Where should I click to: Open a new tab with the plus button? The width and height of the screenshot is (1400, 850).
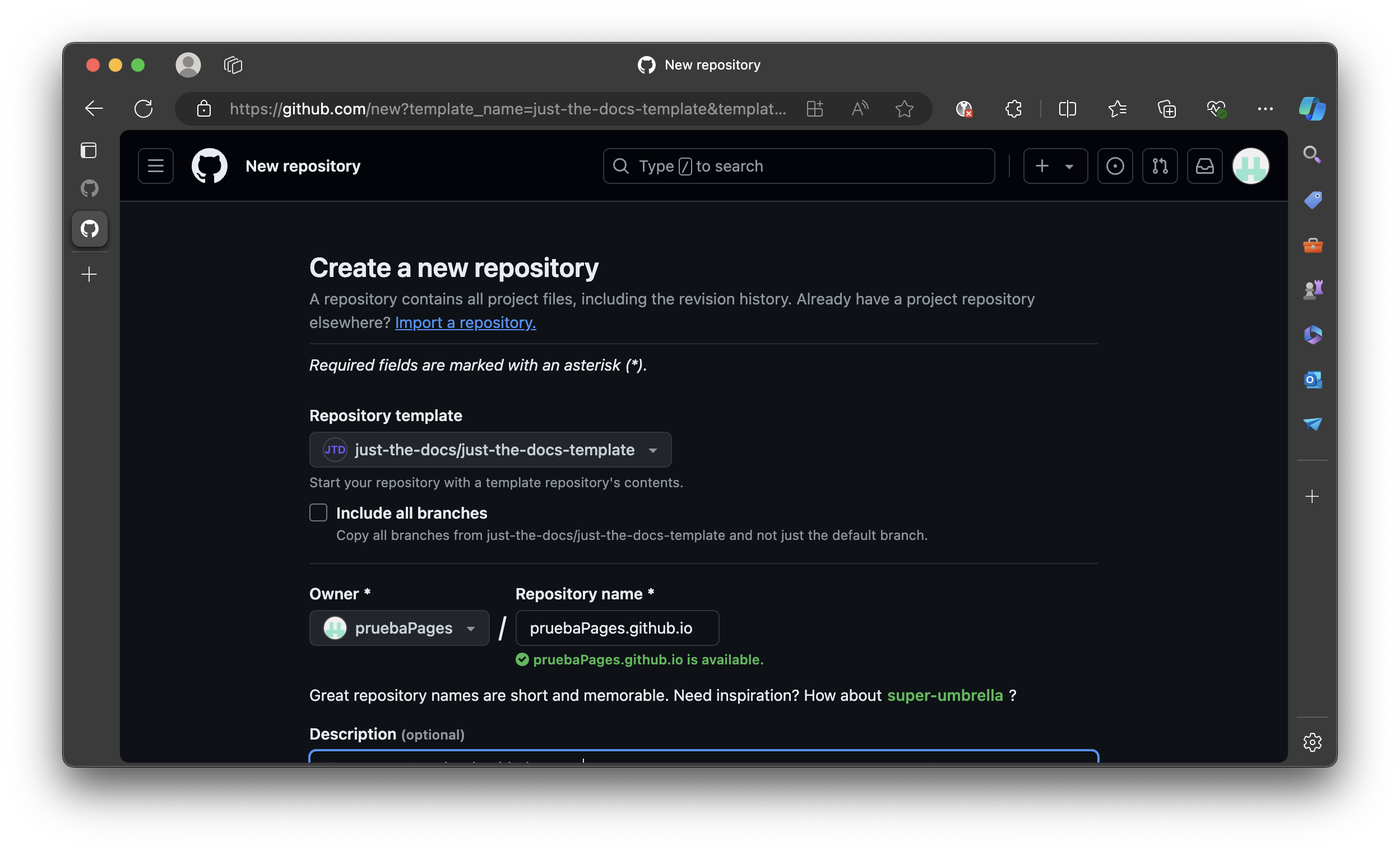[89, 275]
